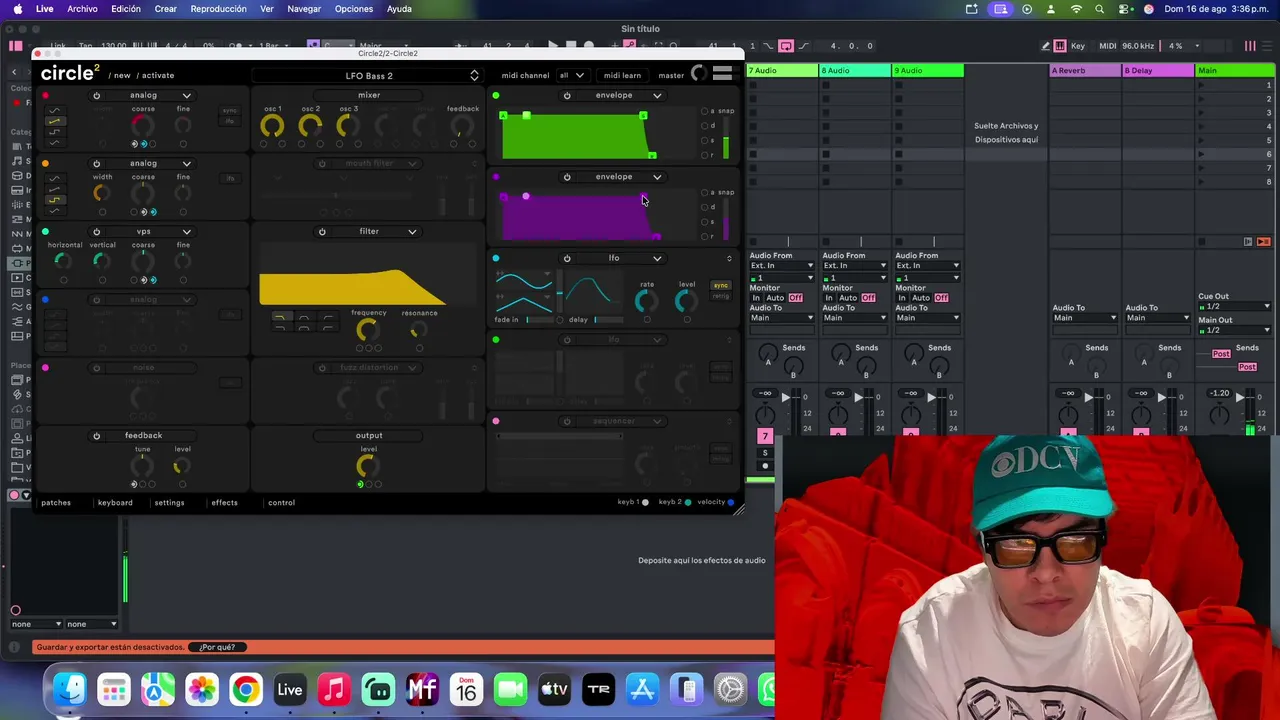
Task: Toggle power of the first analog oscillator
Action: 97,95
